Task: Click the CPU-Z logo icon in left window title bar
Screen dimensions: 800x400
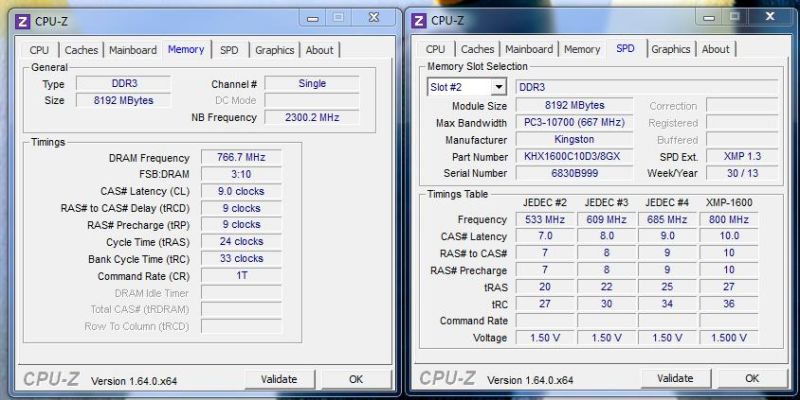Action: [x=22, y=21]
